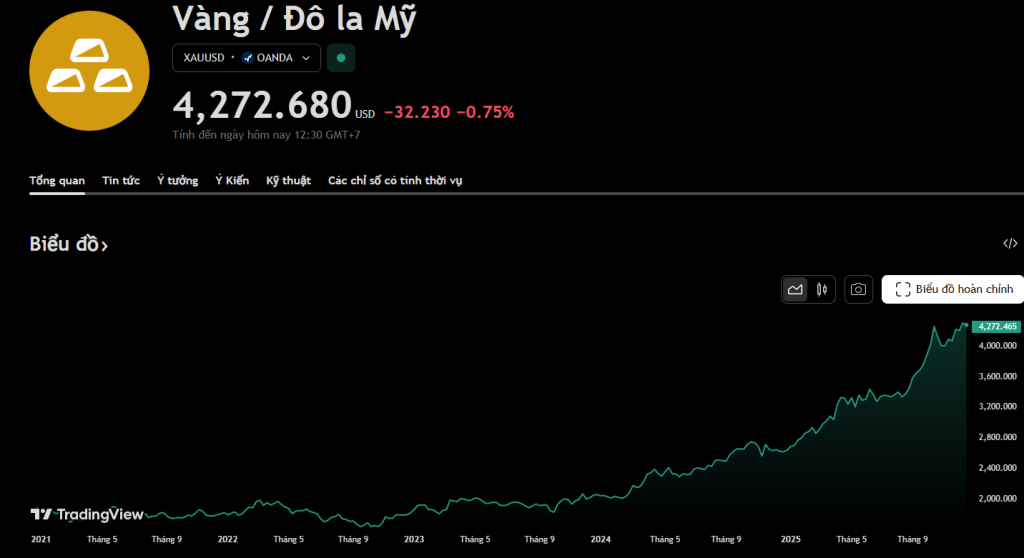Open the XAUUSD OANDA symbol dropdown
The image size is (1024, 558).
(246, 58)
